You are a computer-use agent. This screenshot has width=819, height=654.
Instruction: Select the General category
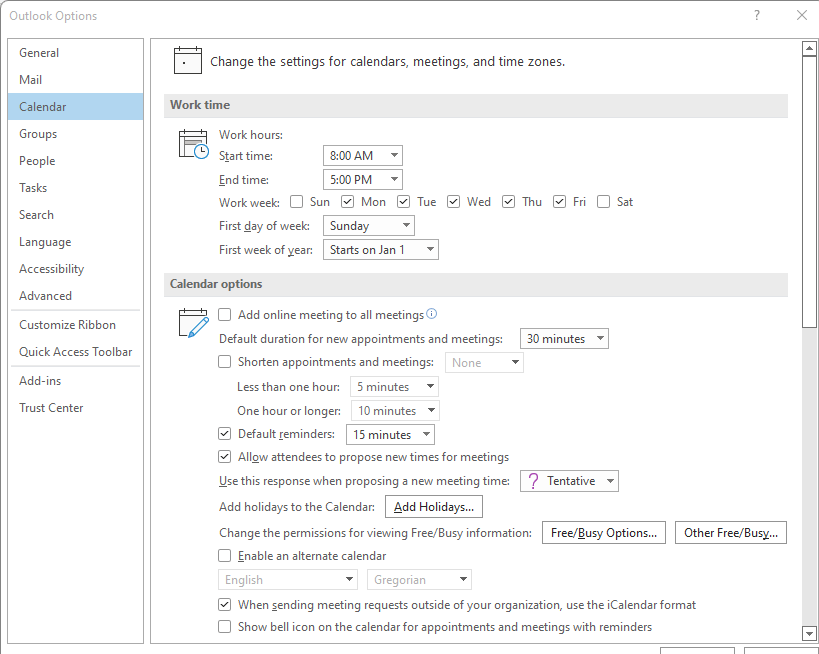pyautogui.click(x=76, y=53)
